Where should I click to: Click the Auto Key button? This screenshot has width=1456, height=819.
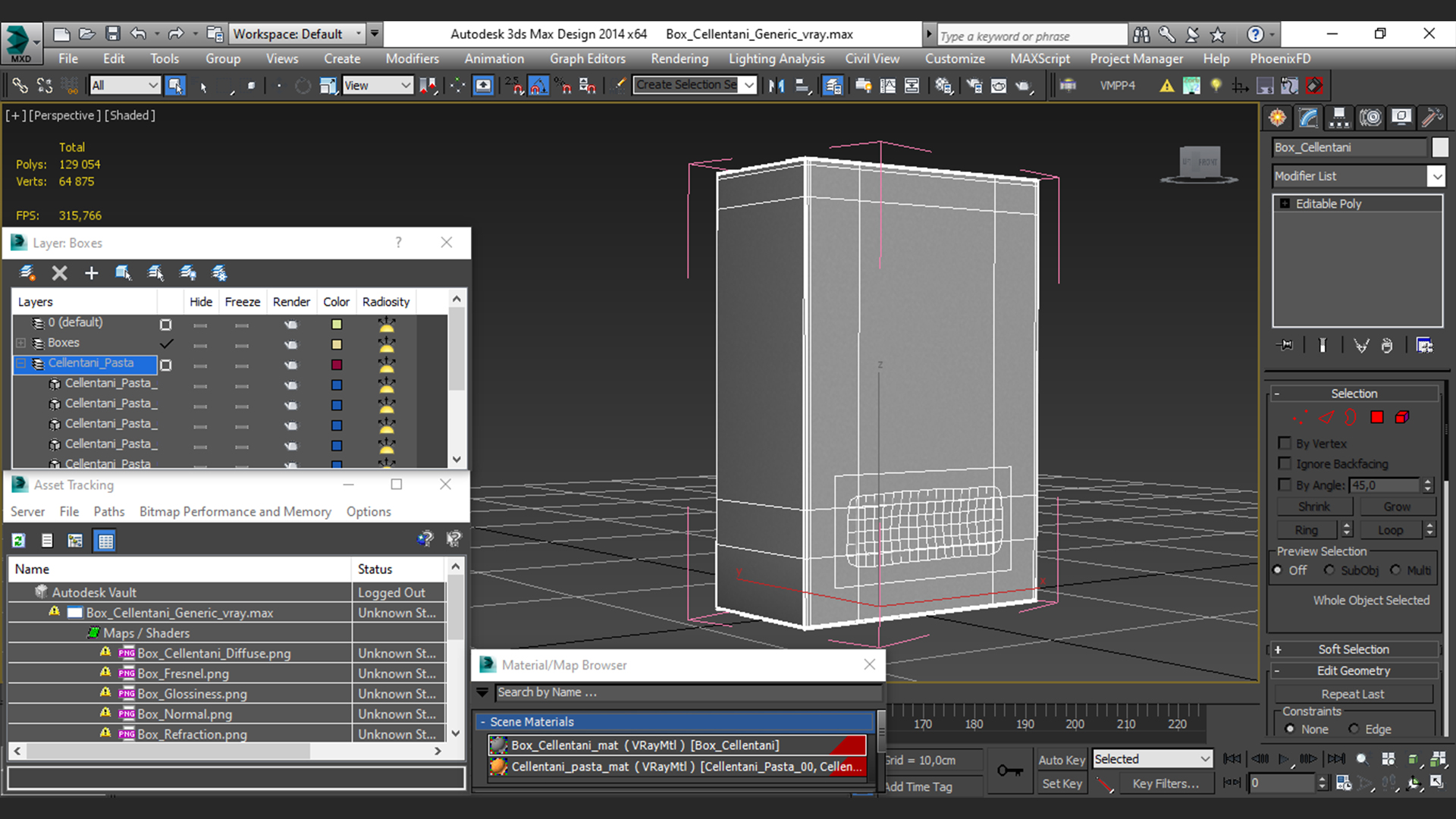click(x=1062, y=760)
